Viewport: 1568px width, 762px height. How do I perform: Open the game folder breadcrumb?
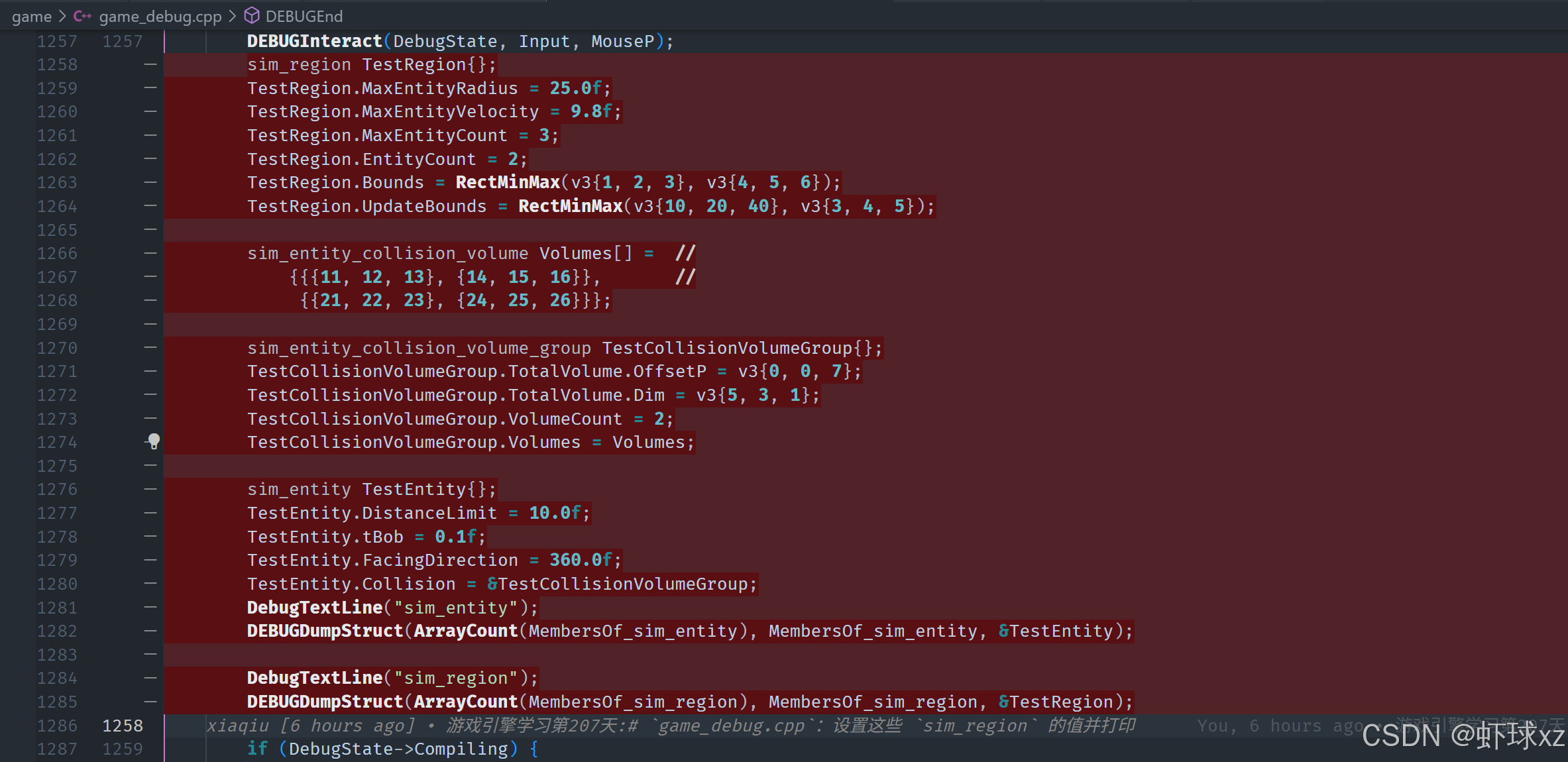(32, 17)
